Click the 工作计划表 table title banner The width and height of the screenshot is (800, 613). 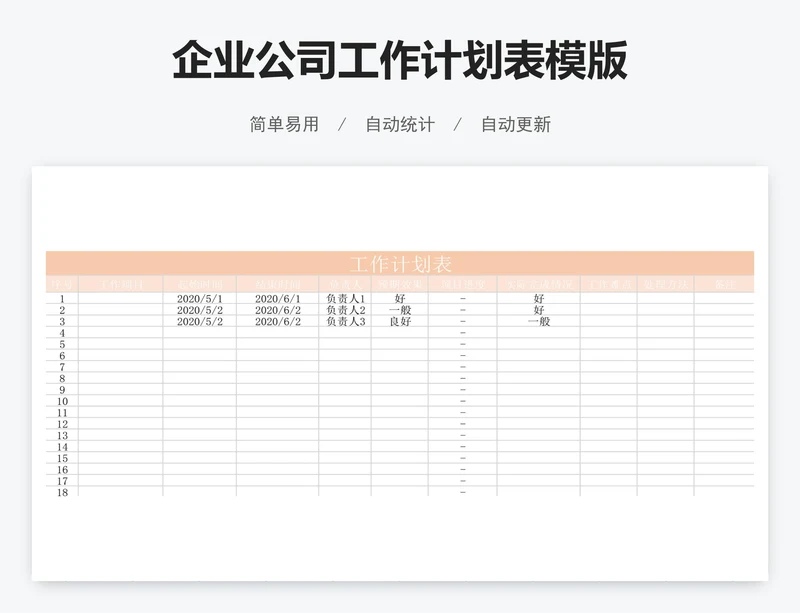pyautogui.click(x=400, y=264)
